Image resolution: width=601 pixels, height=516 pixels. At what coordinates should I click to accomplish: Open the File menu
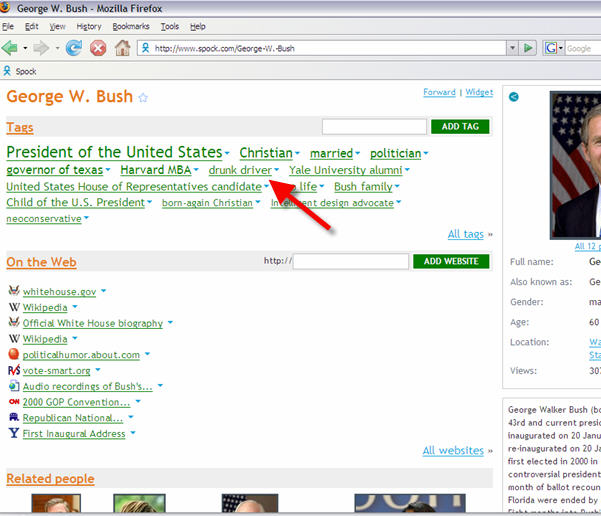tap(8, 26)
